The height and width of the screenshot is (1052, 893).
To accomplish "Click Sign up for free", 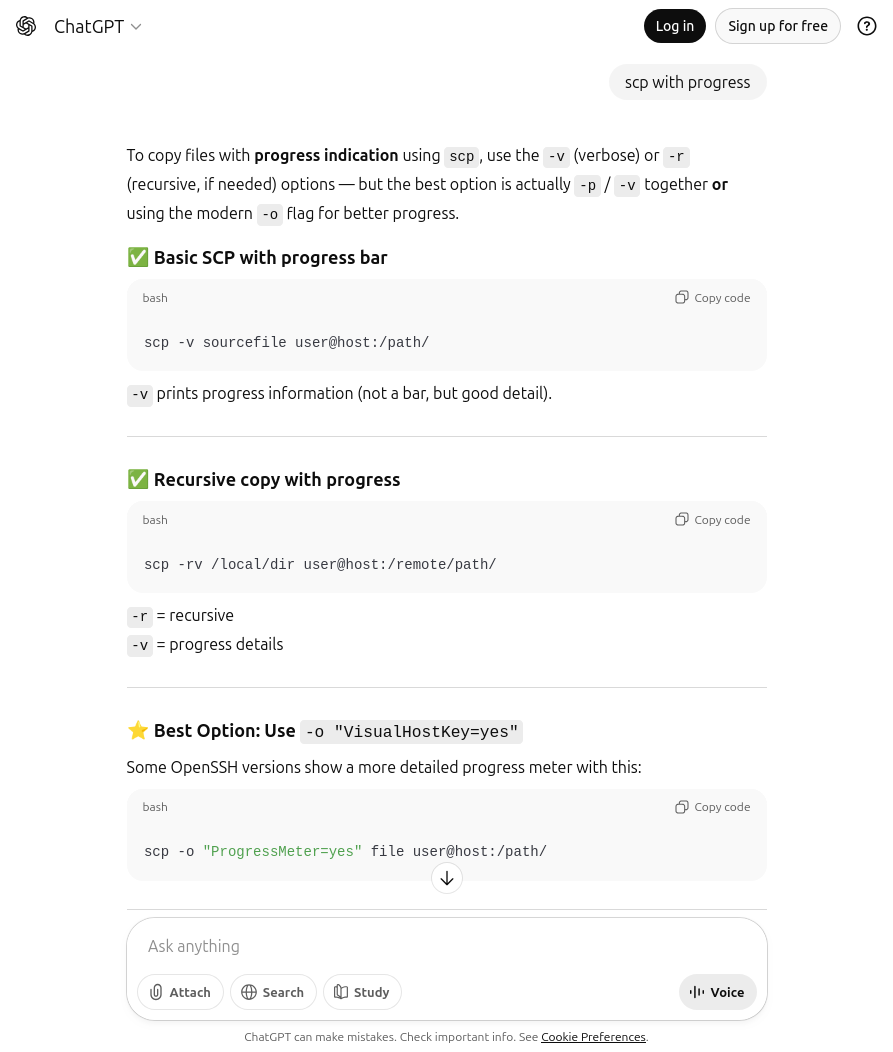I will tap(777, 26).
